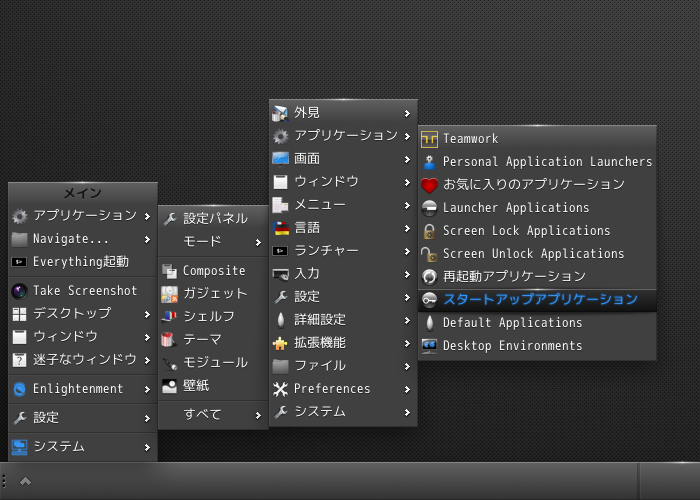Open the ウィンドウ entry in main menu
Image resolution: width=700 pixels, height=500 pixels.
pos(83,337)
